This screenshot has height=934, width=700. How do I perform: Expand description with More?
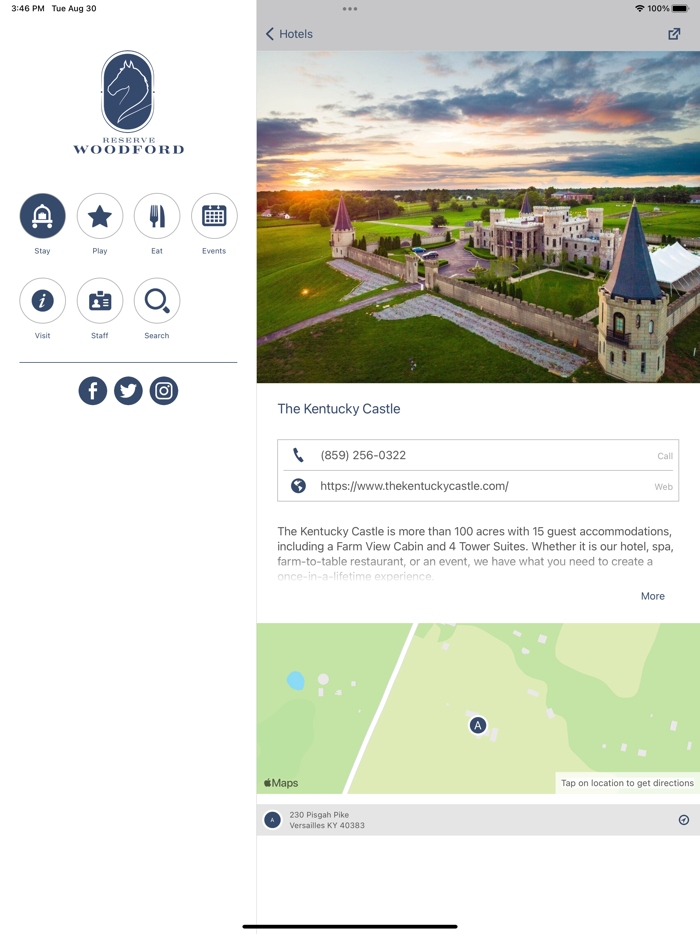[x=652, y=596]
